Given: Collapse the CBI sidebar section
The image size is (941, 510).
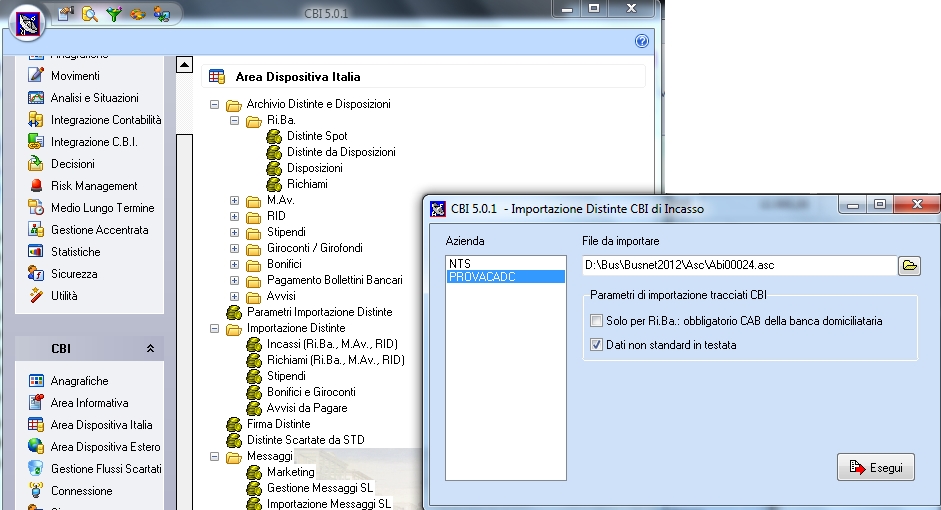Looking at the screenshot, I should tap(150, 349).
